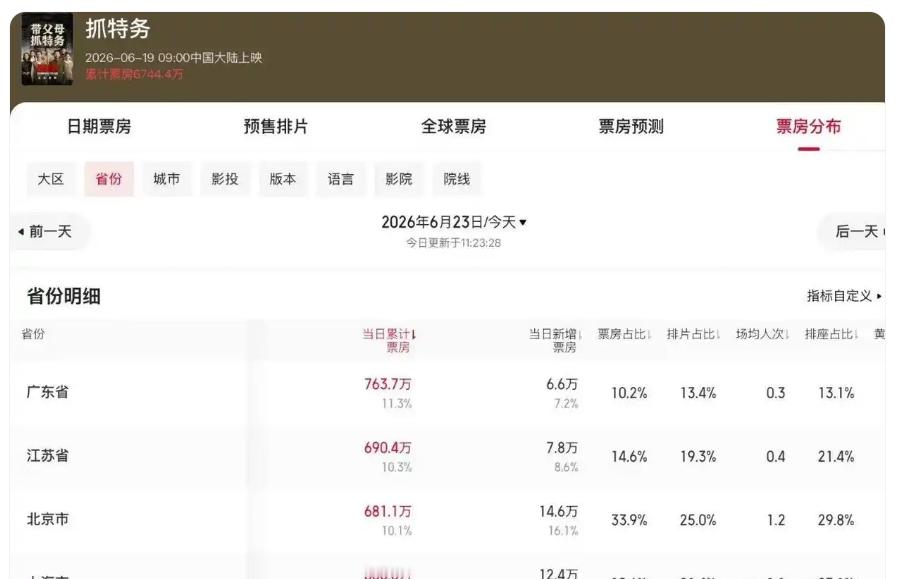Select the 票房分布 tab
This screenshot has width=906, height=579.
tap(808, 127)
